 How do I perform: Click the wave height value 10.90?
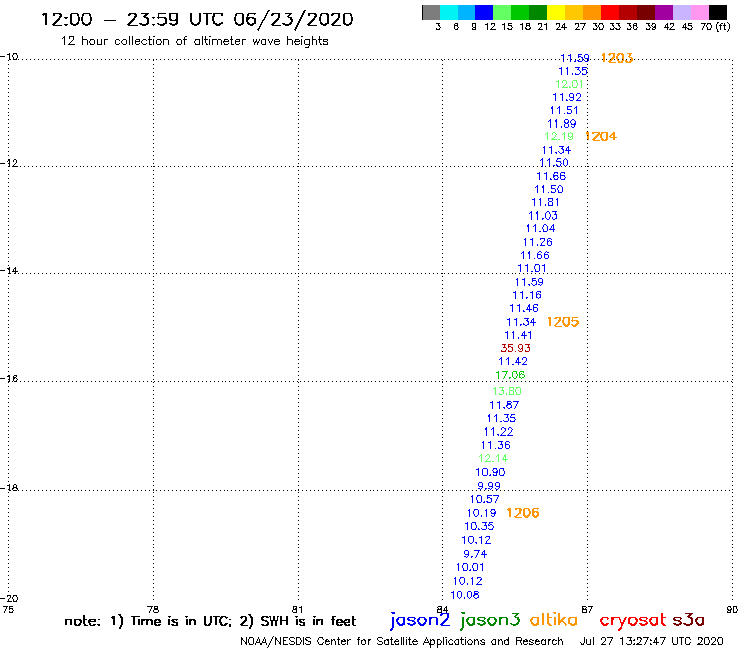(x=490, y=473)
